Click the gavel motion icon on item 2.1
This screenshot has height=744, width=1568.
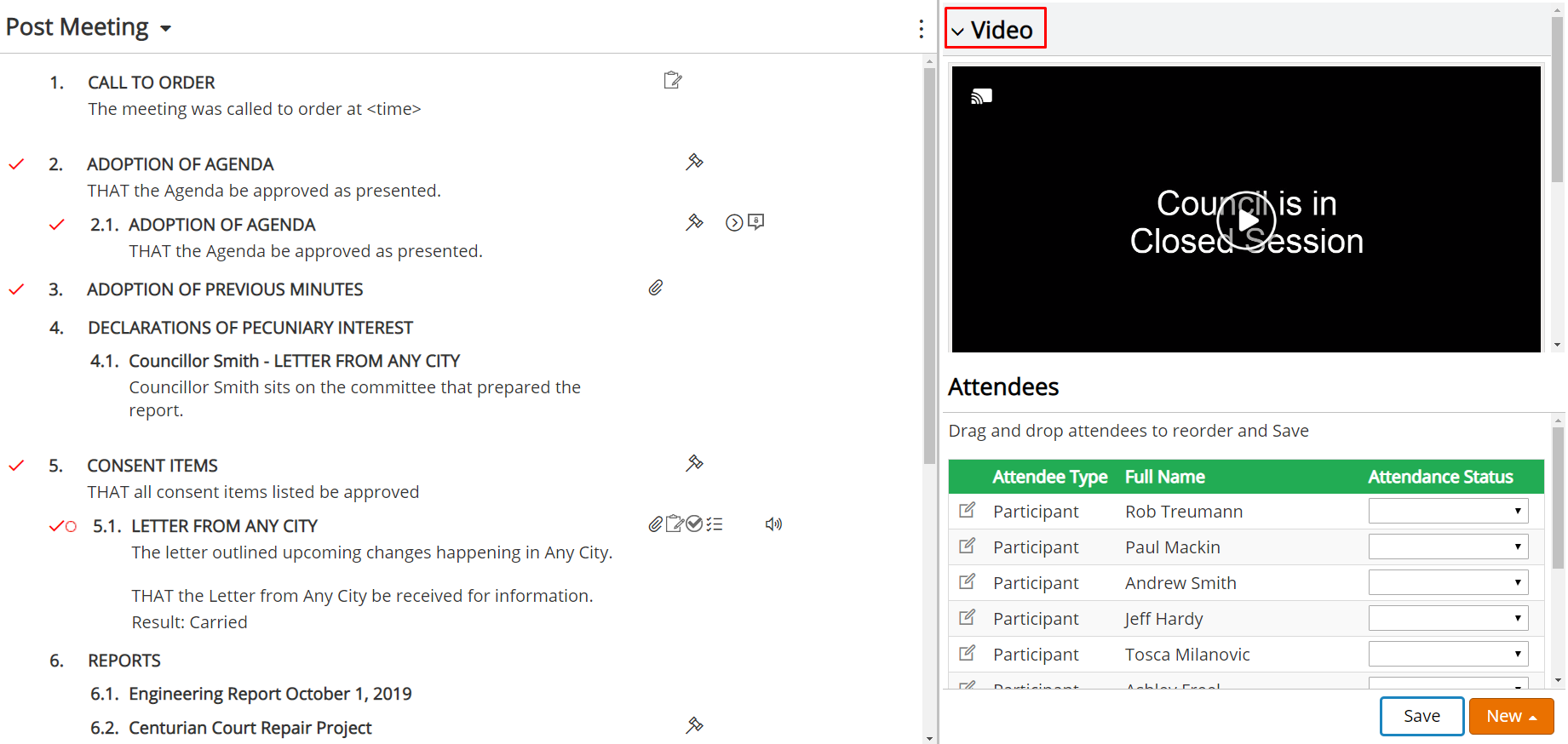point(694,222)
